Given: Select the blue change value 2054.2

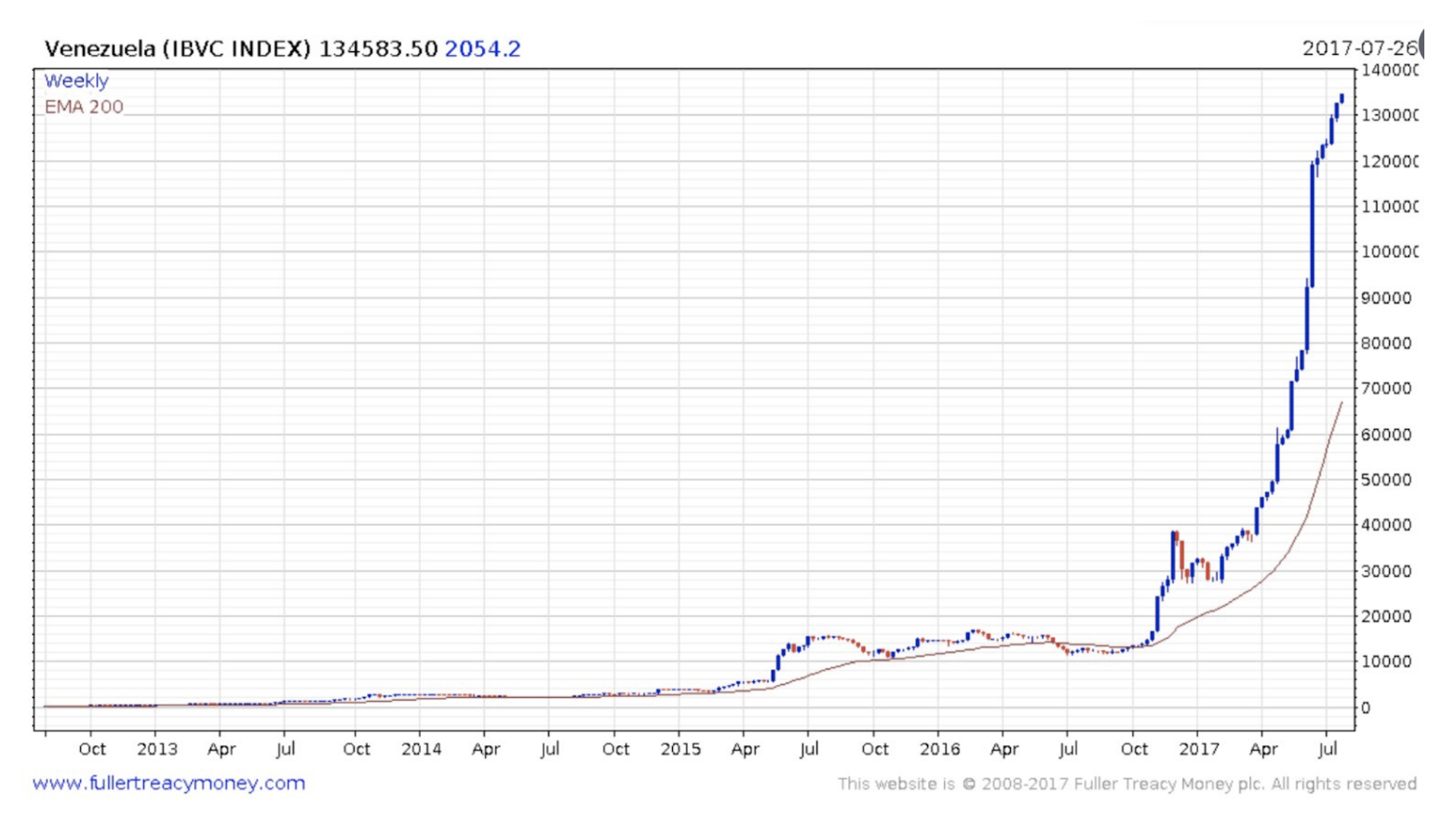Looking at the screenshot, I should (x=482, y=48).
